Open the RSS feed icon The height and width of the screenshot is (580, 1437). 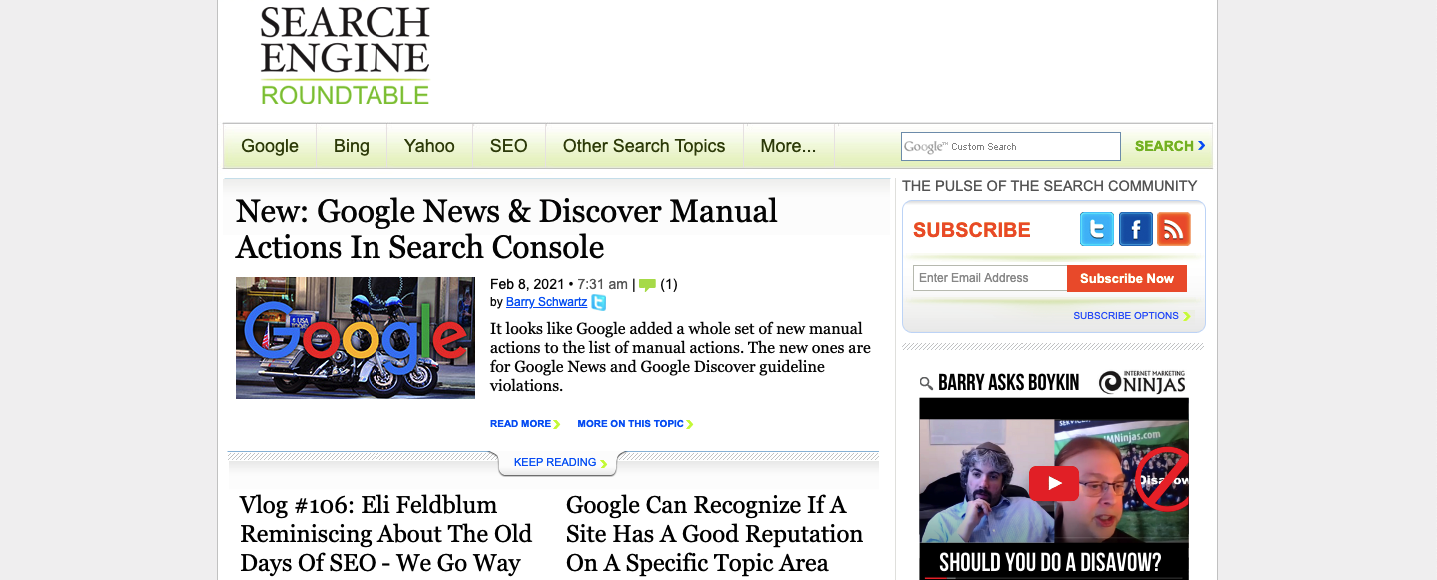[1174, 229]
